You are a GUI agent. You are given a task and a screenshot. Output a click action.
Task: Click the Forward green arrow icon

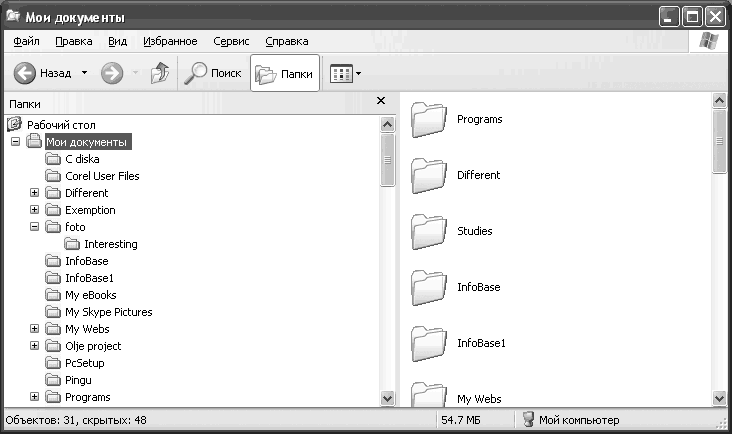point(112,73)
